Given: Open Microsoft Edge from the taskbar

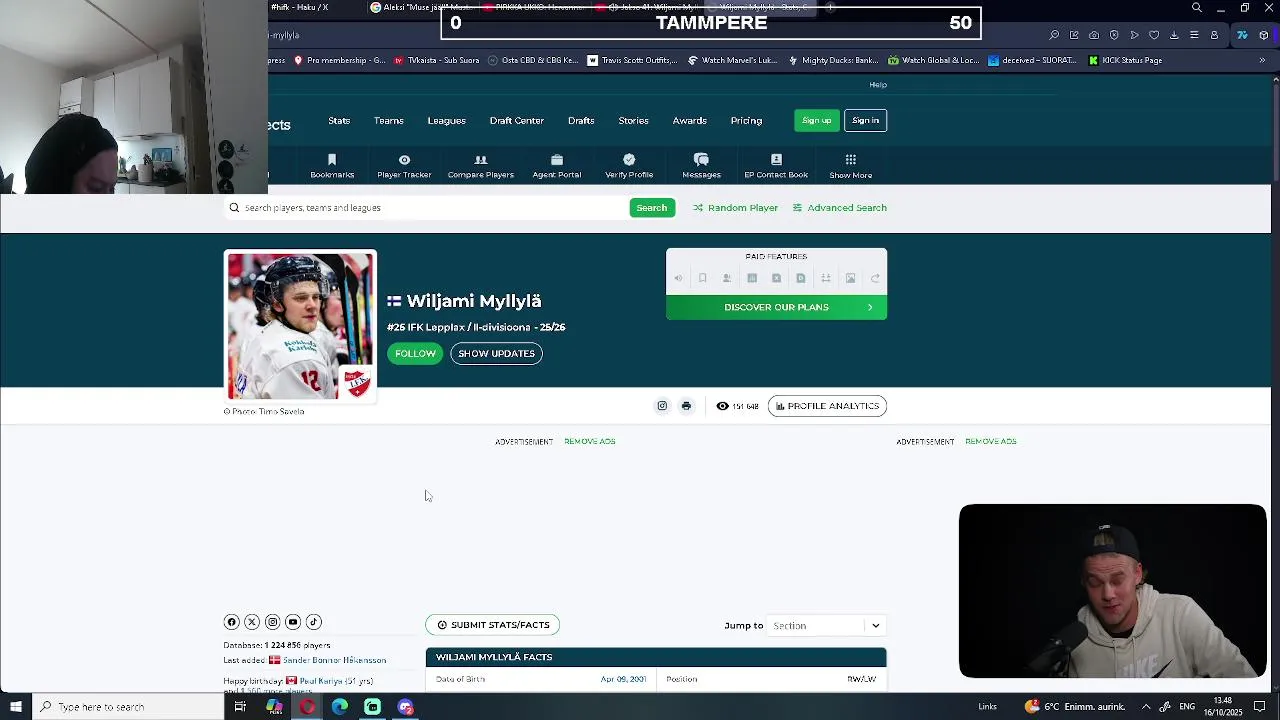Looking at the screenshot, I should point(339,707).
